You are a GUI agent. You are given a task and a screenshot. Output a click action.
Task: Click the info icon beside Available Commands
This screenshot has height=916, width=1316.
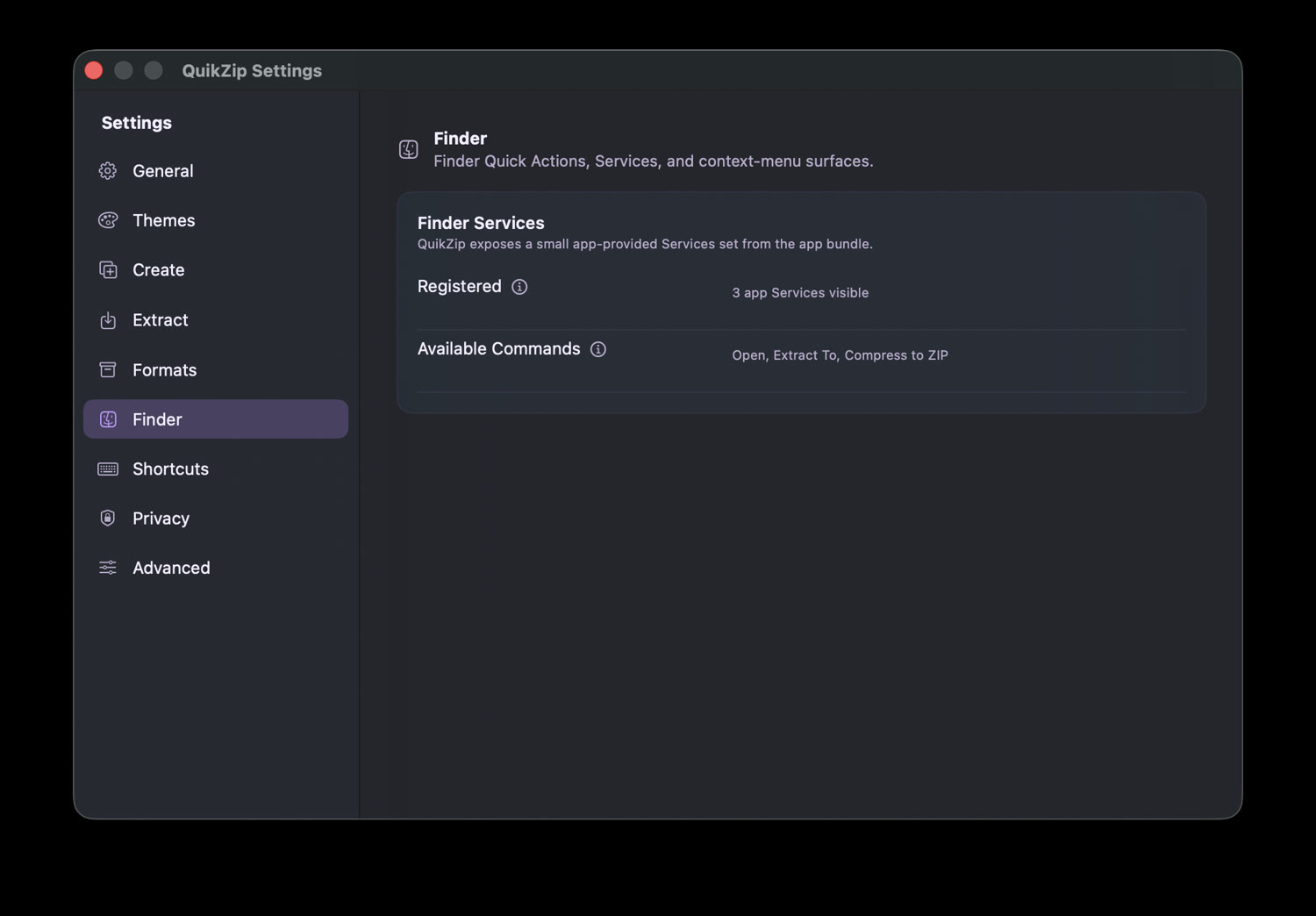[598, 349]
